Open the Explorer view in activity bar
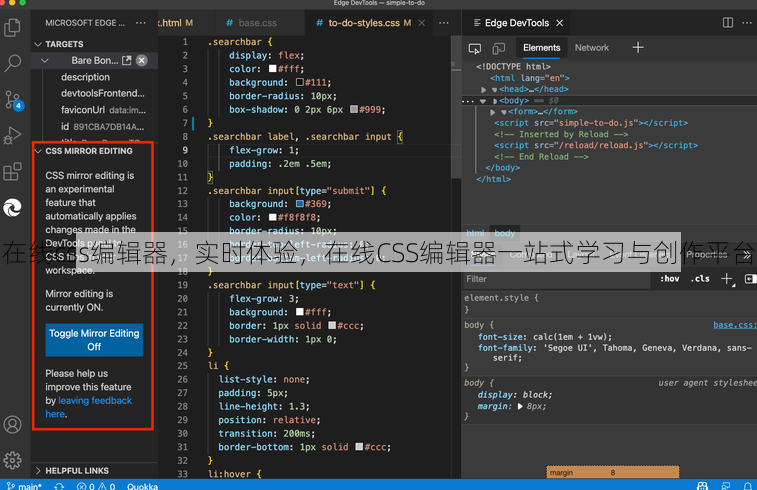The image size is (757, 490). 13,28
